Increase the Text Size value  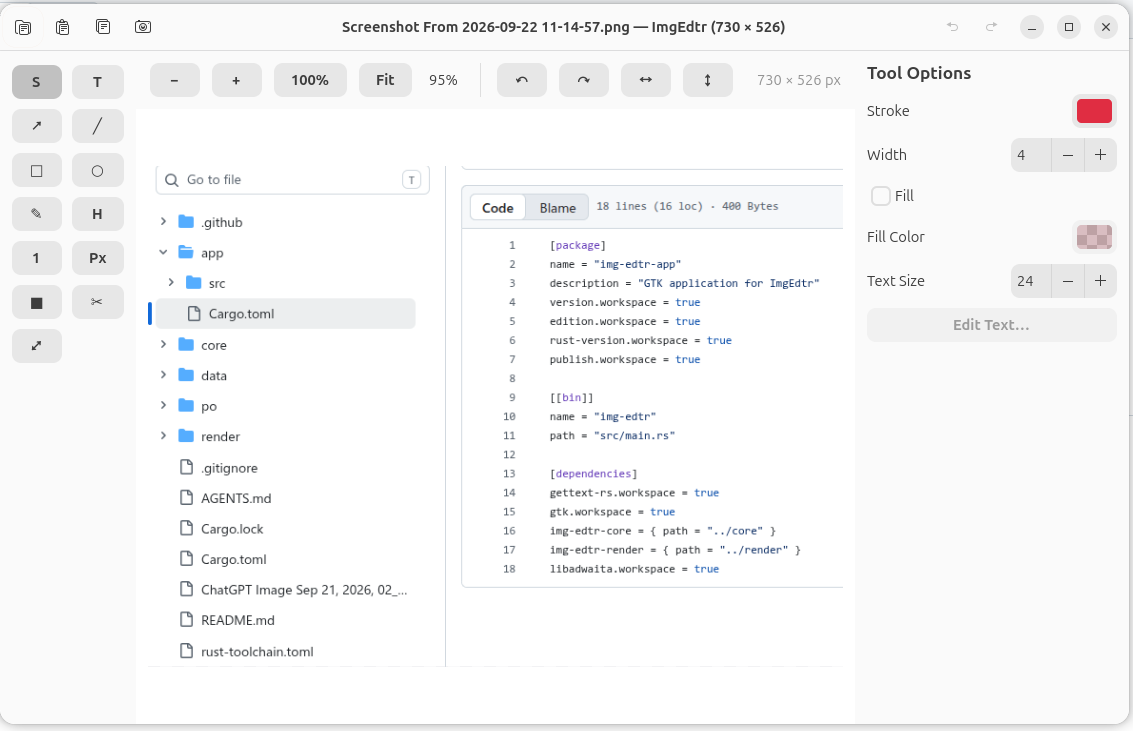tap(1100, 281)
